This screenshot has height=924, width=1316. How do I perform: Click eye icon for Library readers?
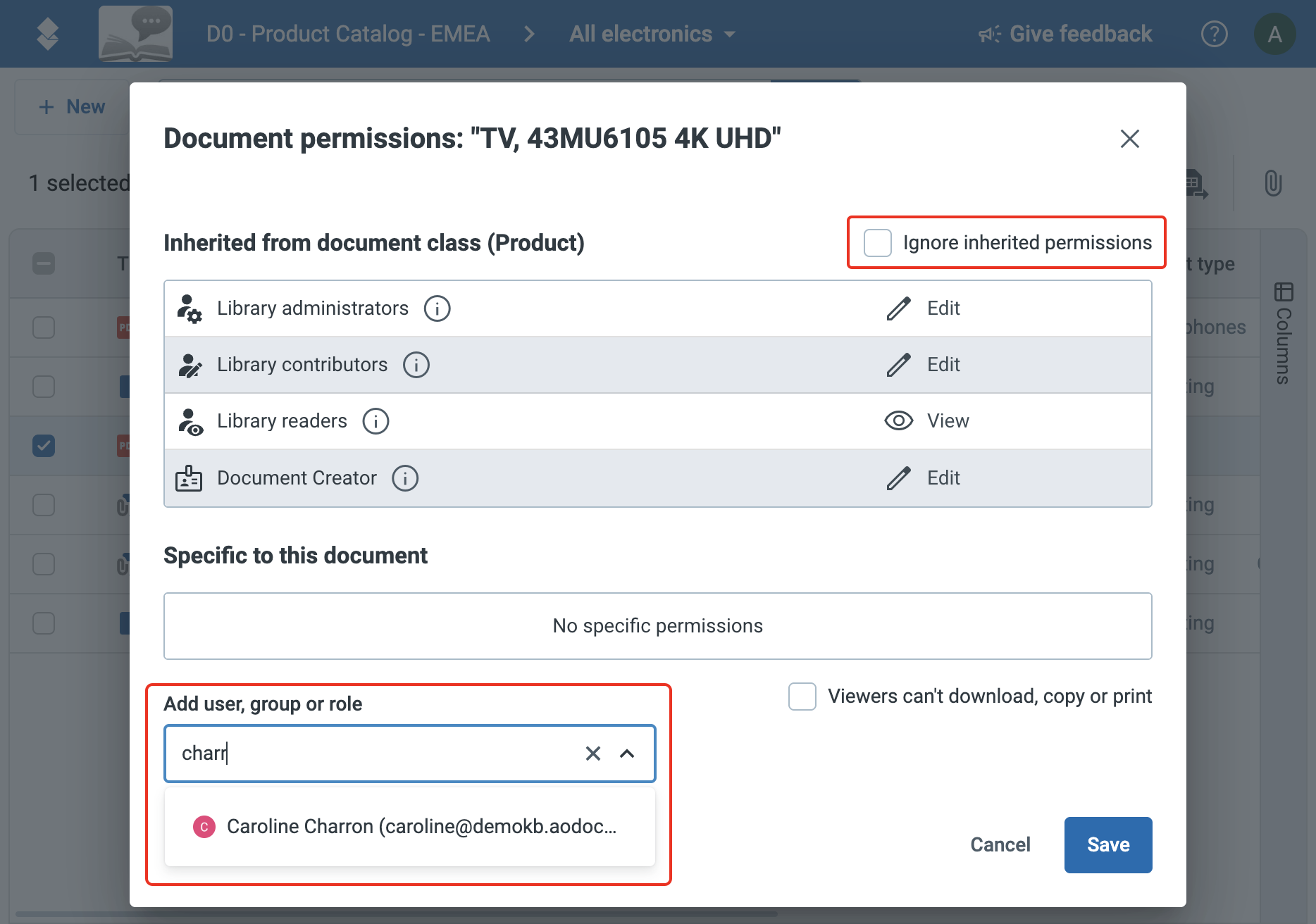pos(898,421)
